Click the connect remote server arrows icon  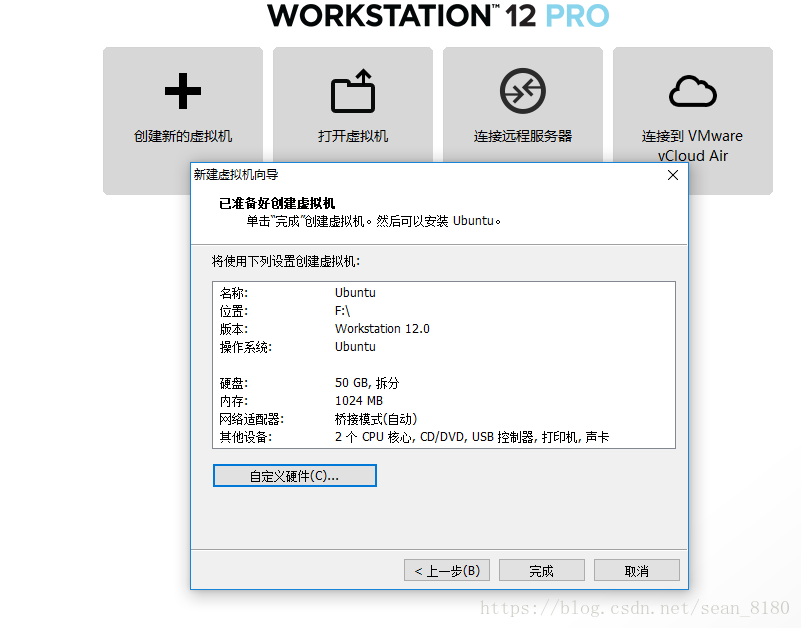tap(523, 91)
